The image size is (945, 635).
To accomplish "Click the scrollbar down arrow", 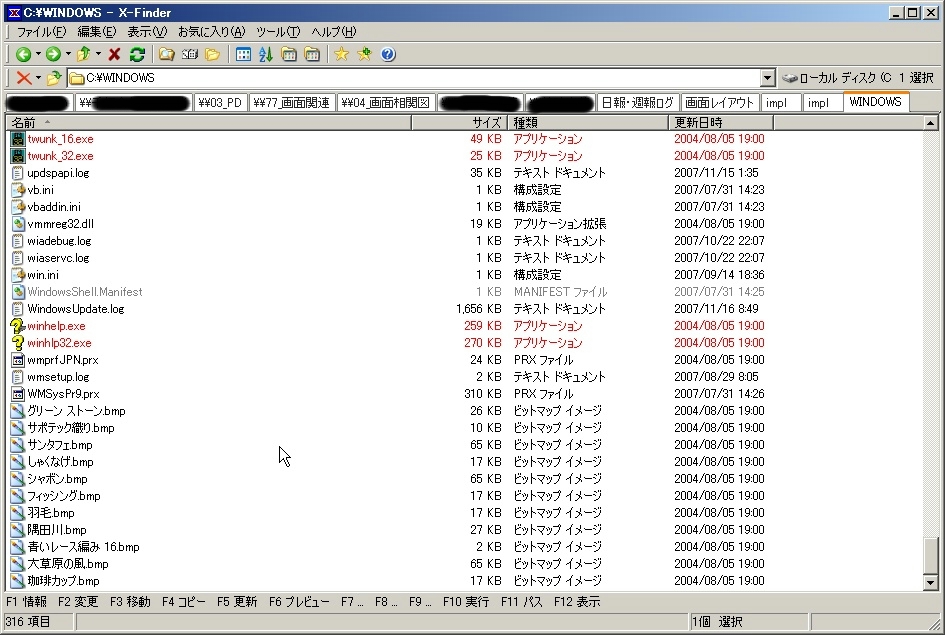I will point(930,583).
